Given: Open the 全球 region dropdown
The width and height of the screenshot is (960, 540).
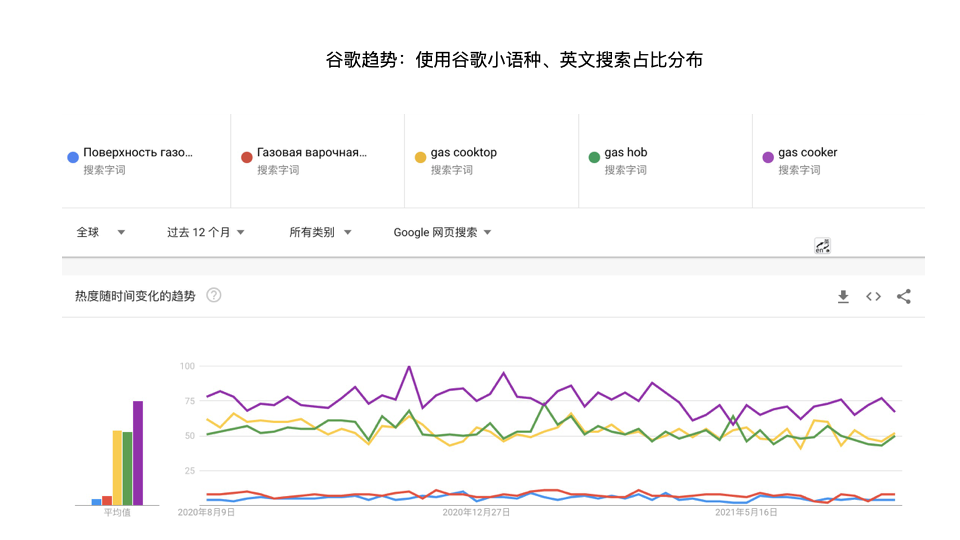Looking at the screenshot, I should 100,233.
